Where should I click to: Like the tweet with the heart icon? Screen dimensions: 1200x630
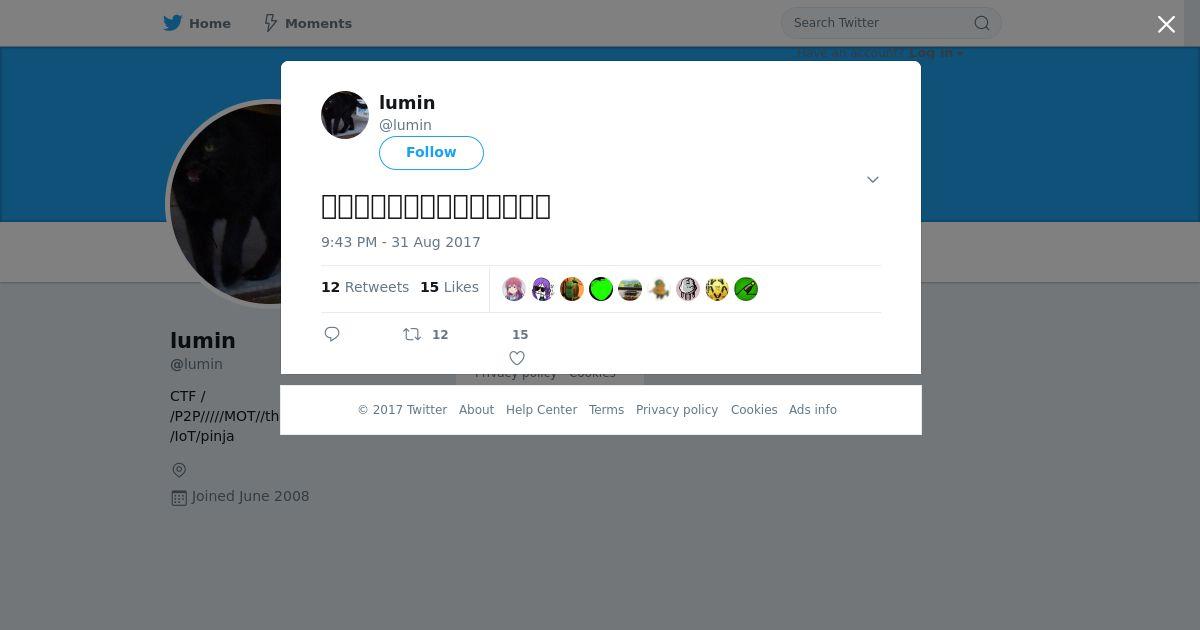pyautogui.click(x=517, y=358)
